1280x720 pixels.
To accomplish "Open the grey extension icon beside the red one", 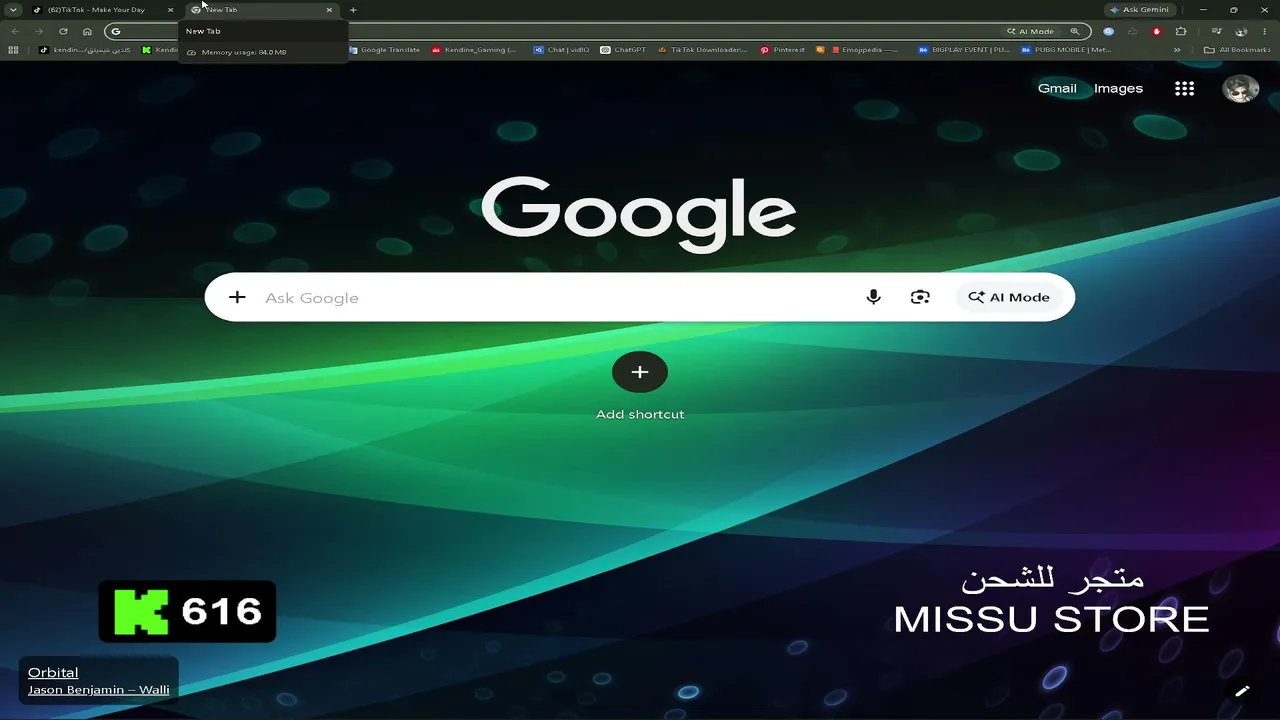I will pos(1132,31).
